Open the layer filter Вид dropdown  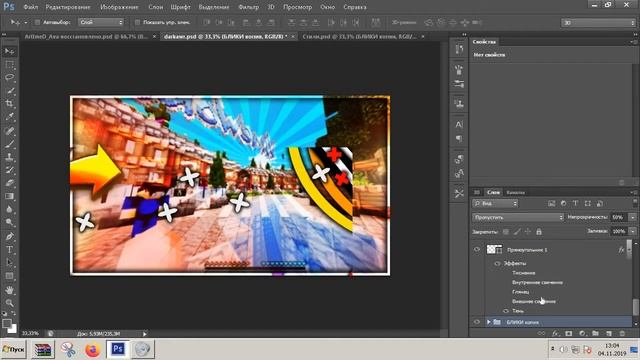[x=495, y=203]
